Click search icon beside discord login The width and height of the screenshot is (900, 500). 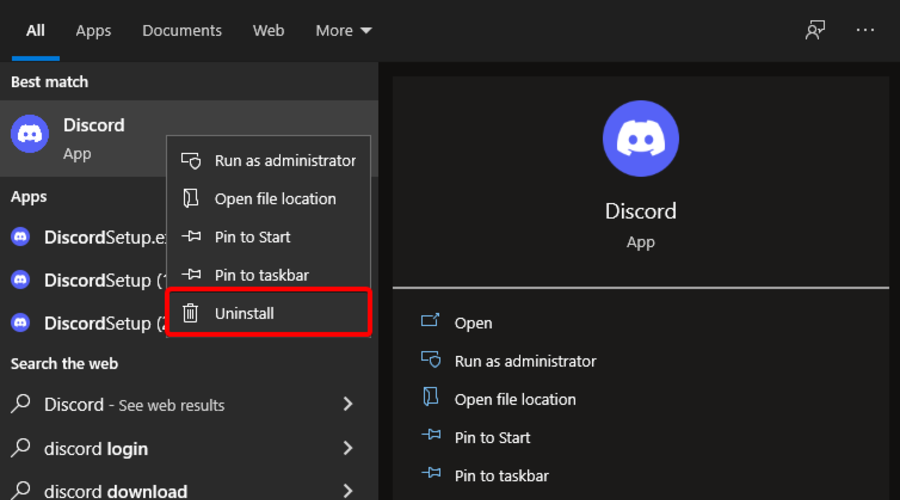[x=21, y=447]
